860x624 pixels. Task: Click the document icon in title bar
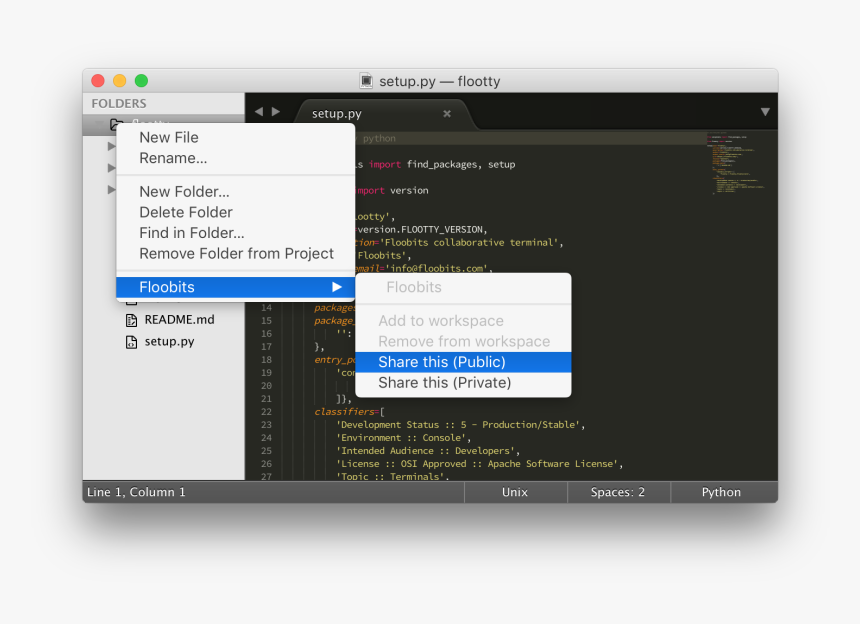click(366, 81)
